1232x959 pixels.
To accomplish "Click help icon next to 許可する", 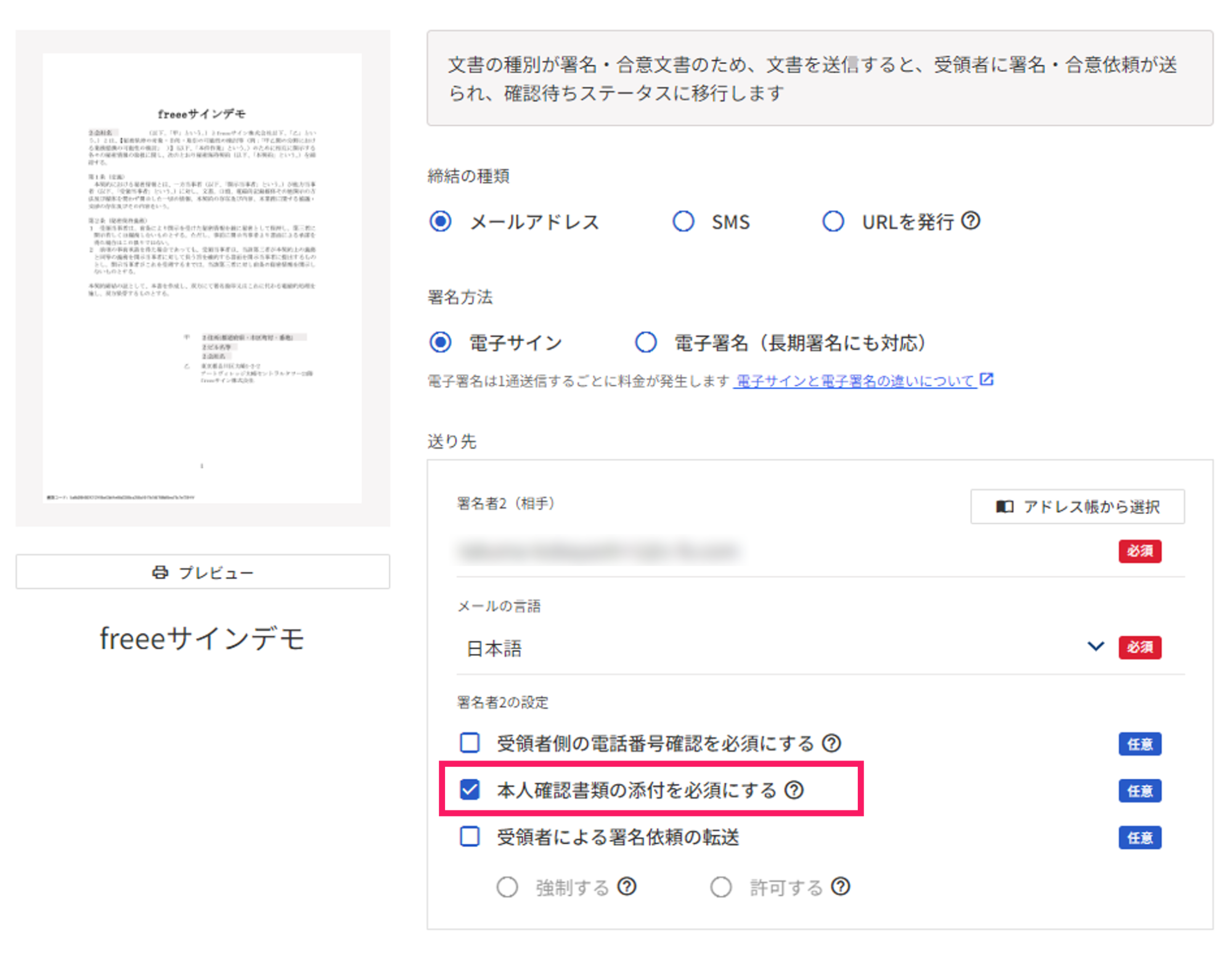I will click(x=841, y=886).
